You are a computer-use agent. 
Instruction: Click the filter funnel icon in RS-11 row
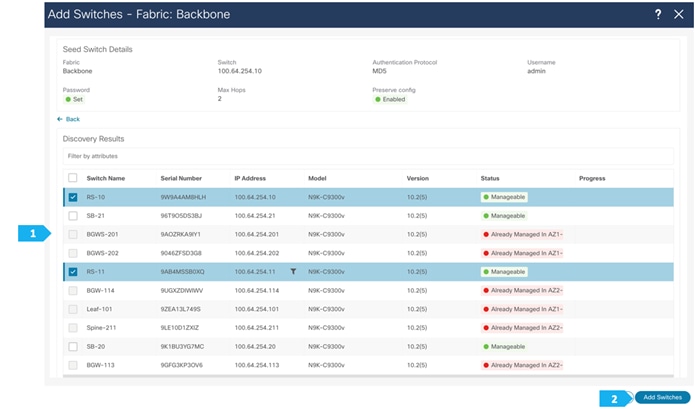[293, 271]
